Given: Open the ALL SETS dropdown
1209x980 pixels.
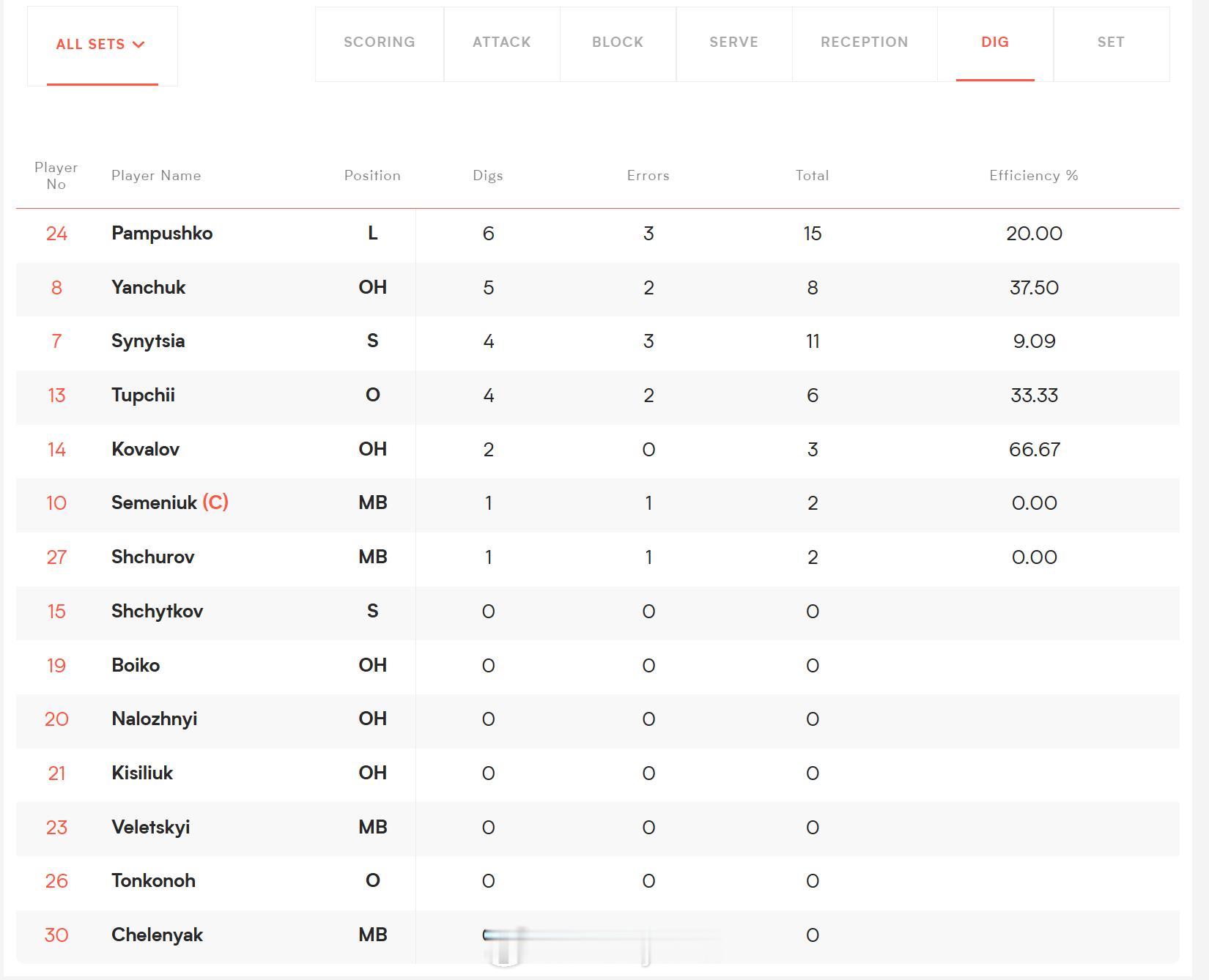Looking at the screenshot, I should (x=101, y=45).
